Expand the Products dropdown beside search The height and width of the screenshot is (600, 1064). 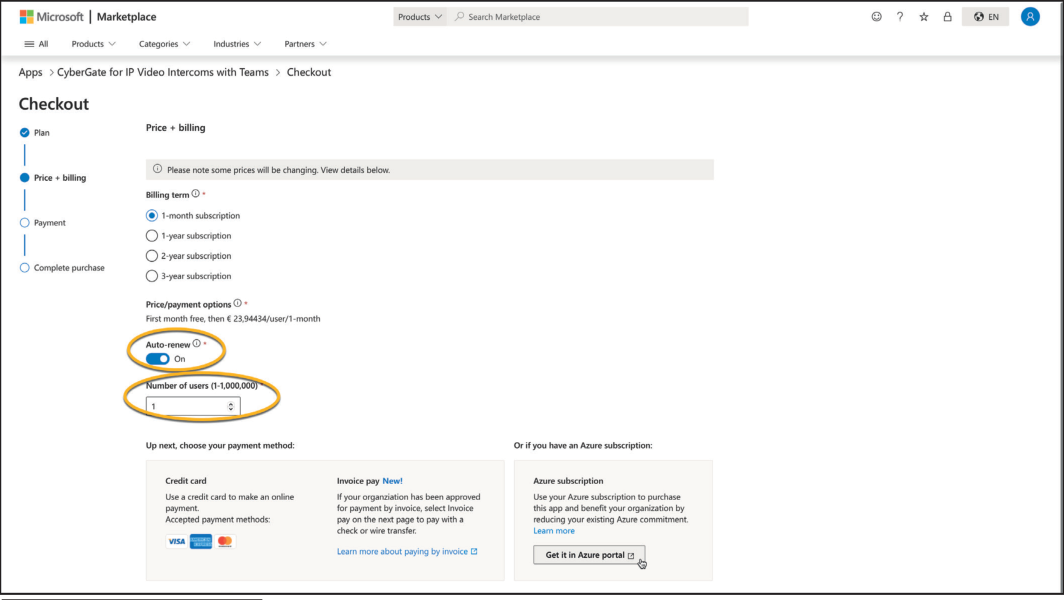coord(419,17)
